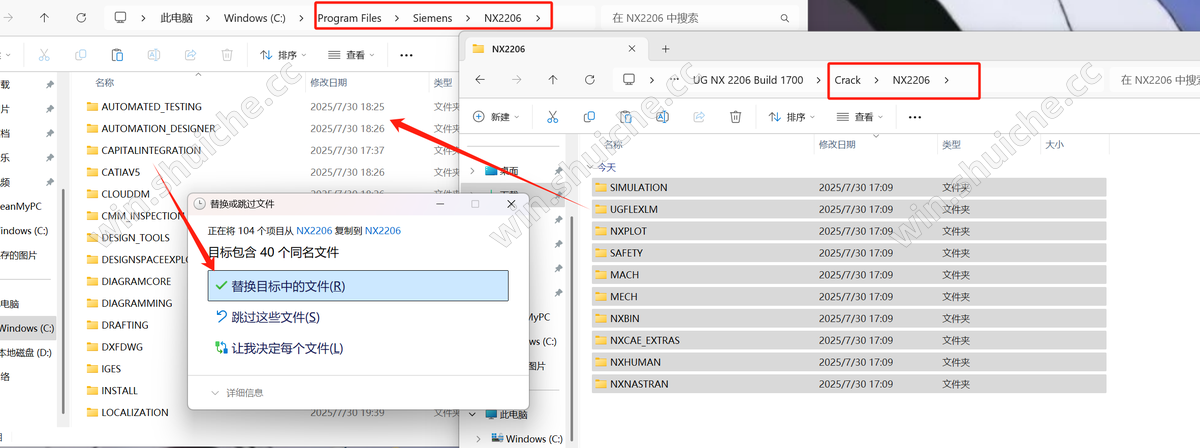Click the Copy icon in the left window toolbar
The width and height of the screenshot is (1200, 448).
tap(81, 55)
